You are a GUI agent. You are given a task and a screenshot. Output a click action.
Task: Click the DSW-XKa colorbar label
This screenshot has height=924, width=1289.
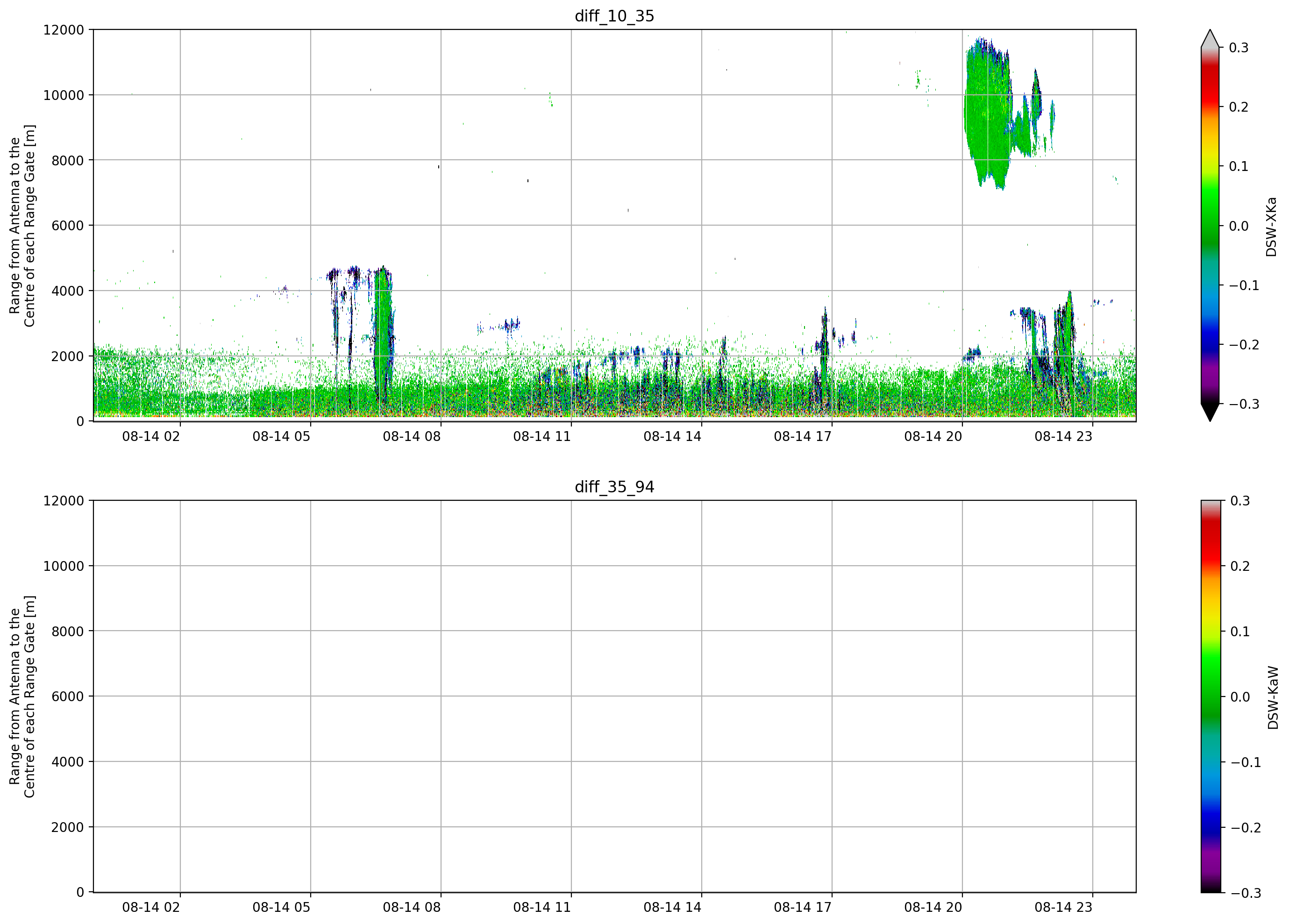(x=1271, y=227)
